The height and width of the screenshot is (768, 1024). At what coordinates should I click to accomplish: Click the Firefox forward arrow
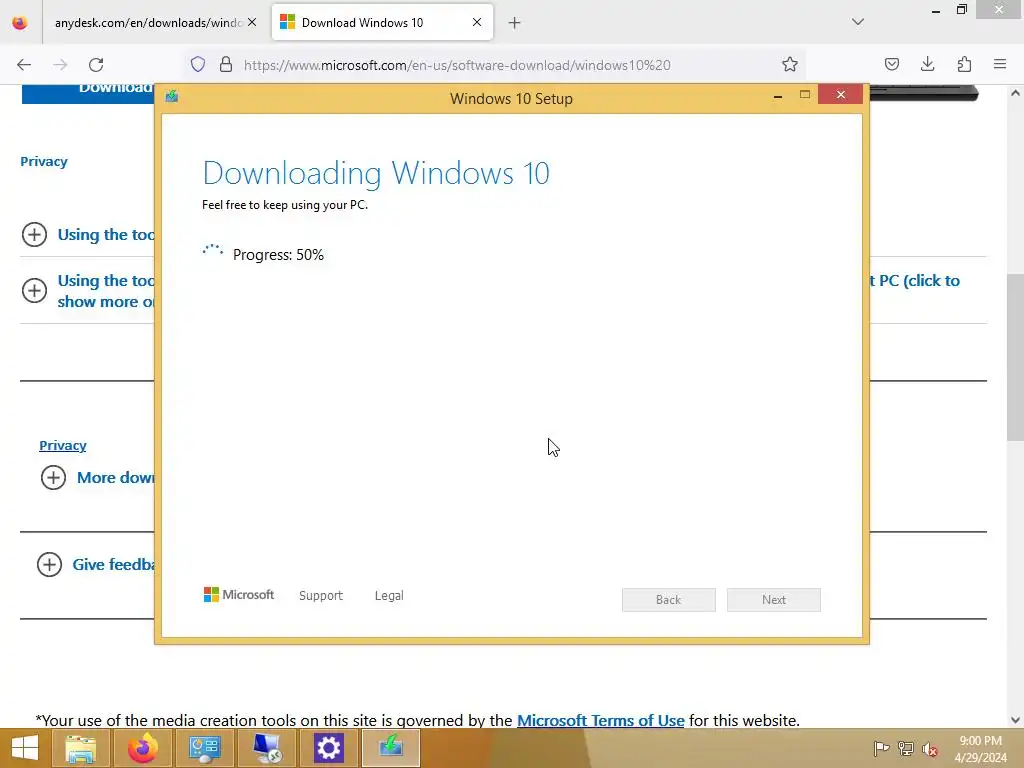[x=60, y=65]
